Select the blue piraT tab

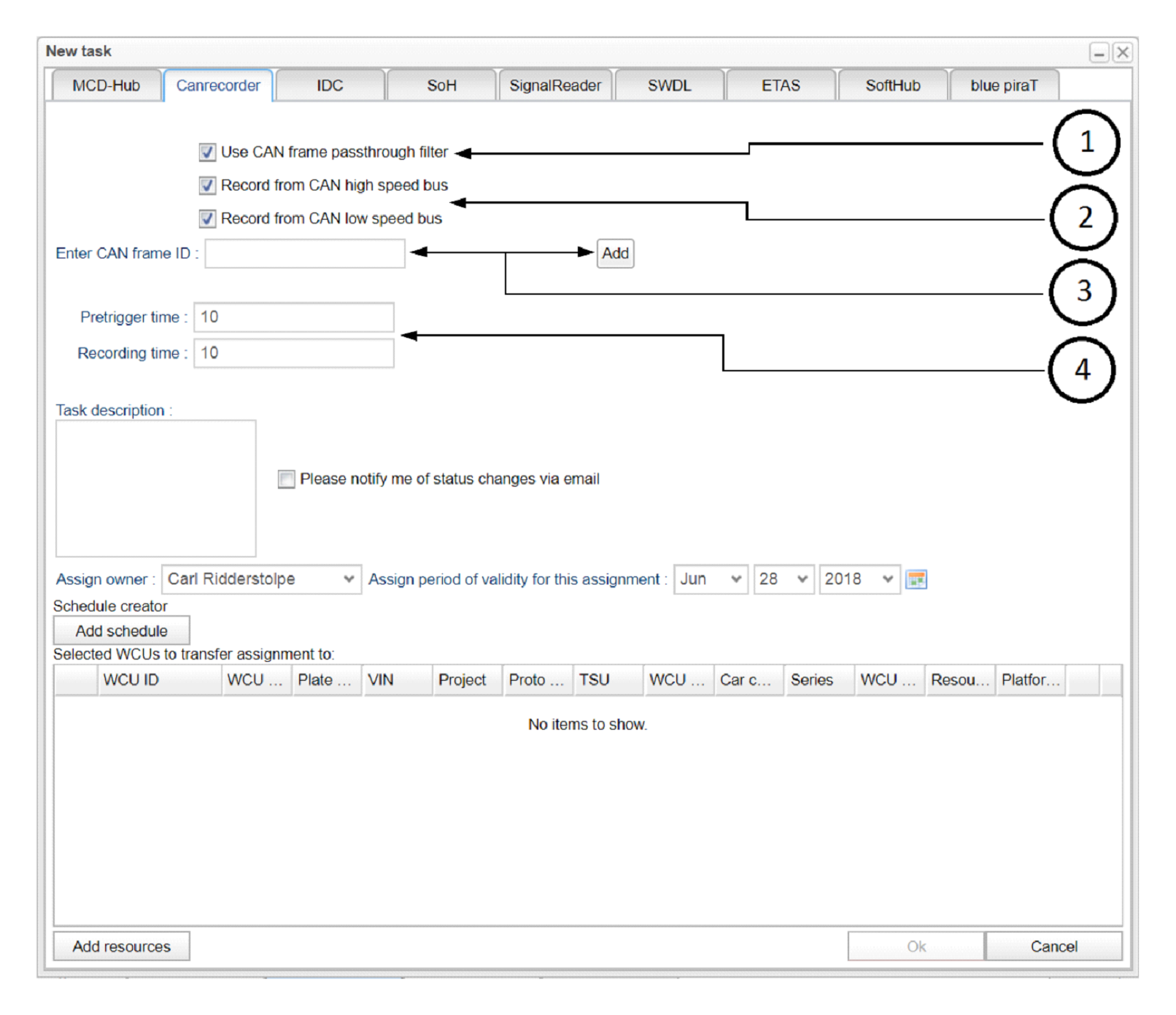click(x=1003, y=85)
